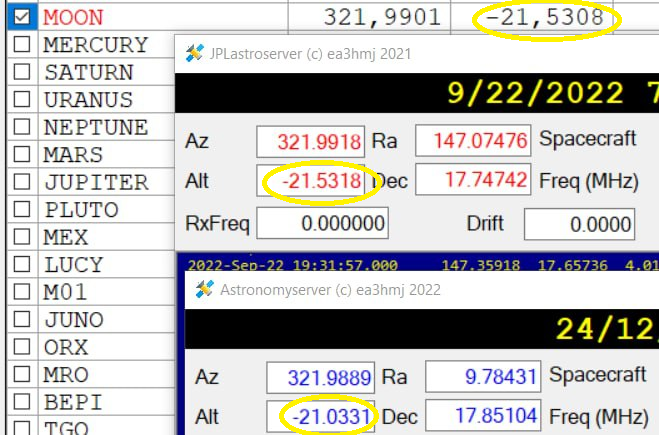659x435 pixels.
Task: Select the LUCY row name
Action: coord(74,265)
